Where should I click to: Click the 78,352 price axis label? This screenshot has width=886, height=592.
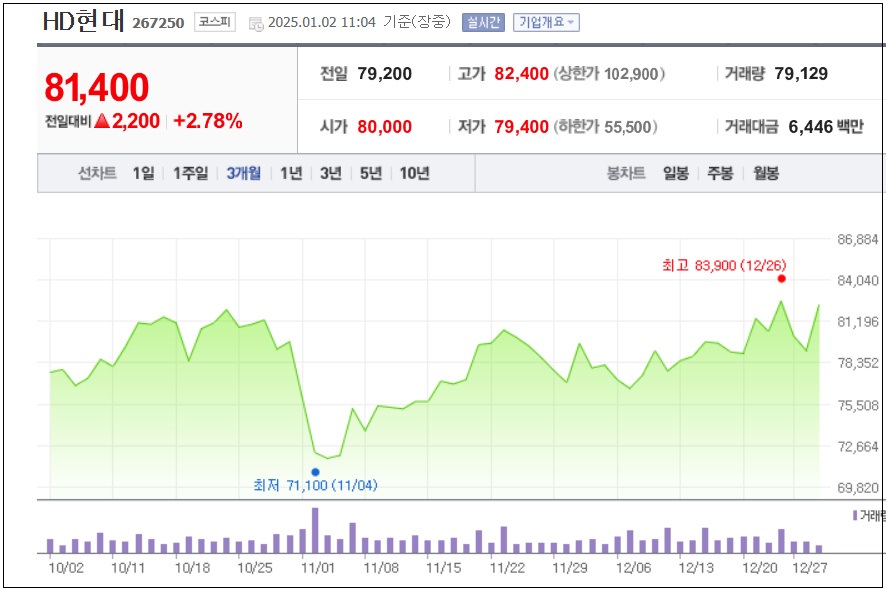[858, 363]
